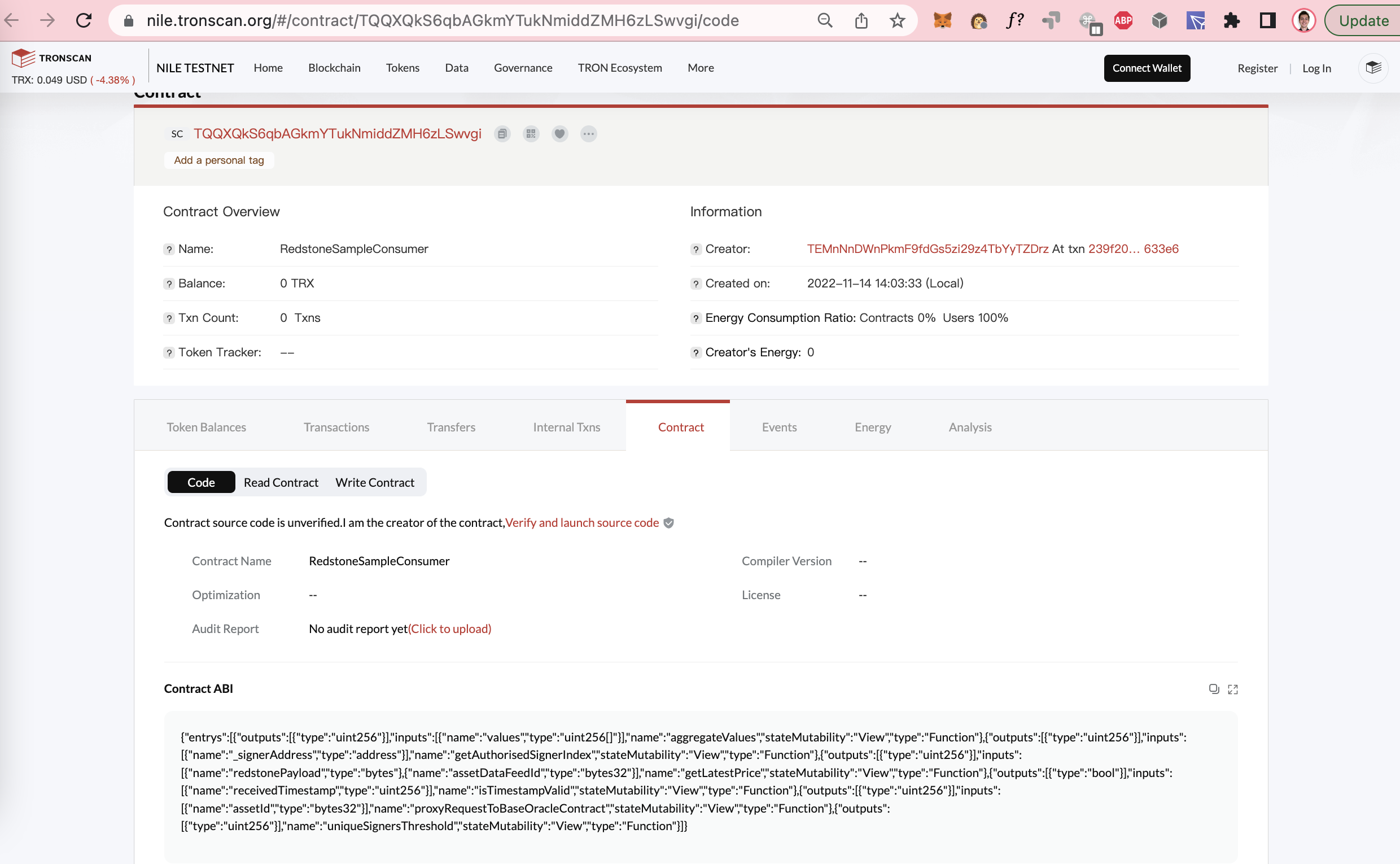
Task: Open the Blockchain menu
Action: click(x=334, y=68)
